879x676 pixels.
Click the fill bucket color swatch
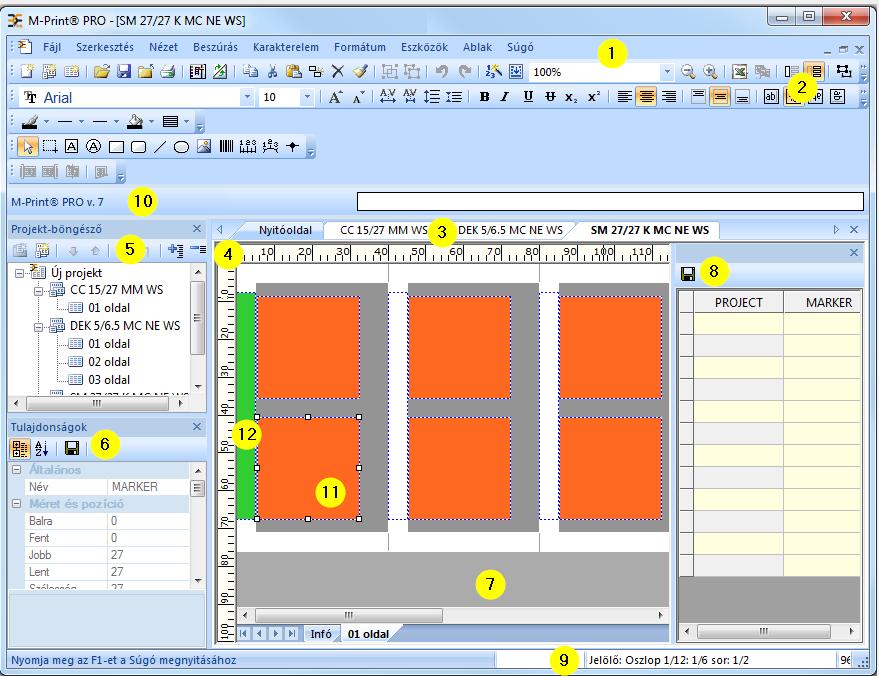(135, 121)
